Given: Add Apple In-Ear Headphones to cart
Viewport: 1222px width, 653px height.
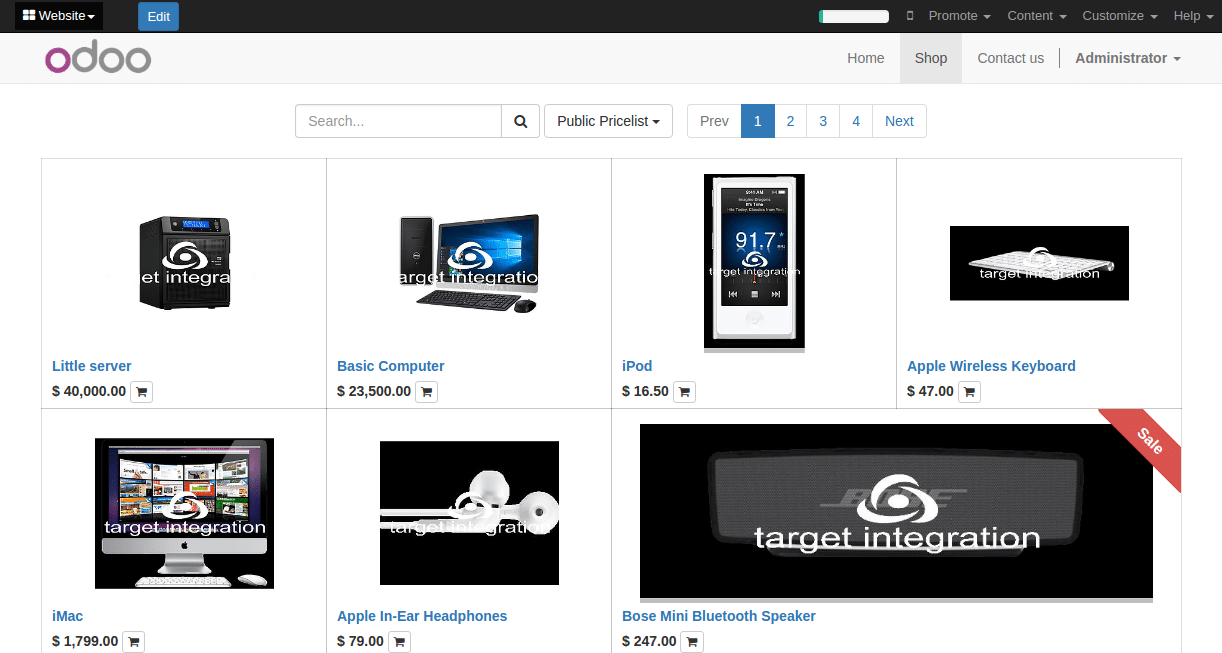Looking at the screenshot, I should click(x=399, y=642).
